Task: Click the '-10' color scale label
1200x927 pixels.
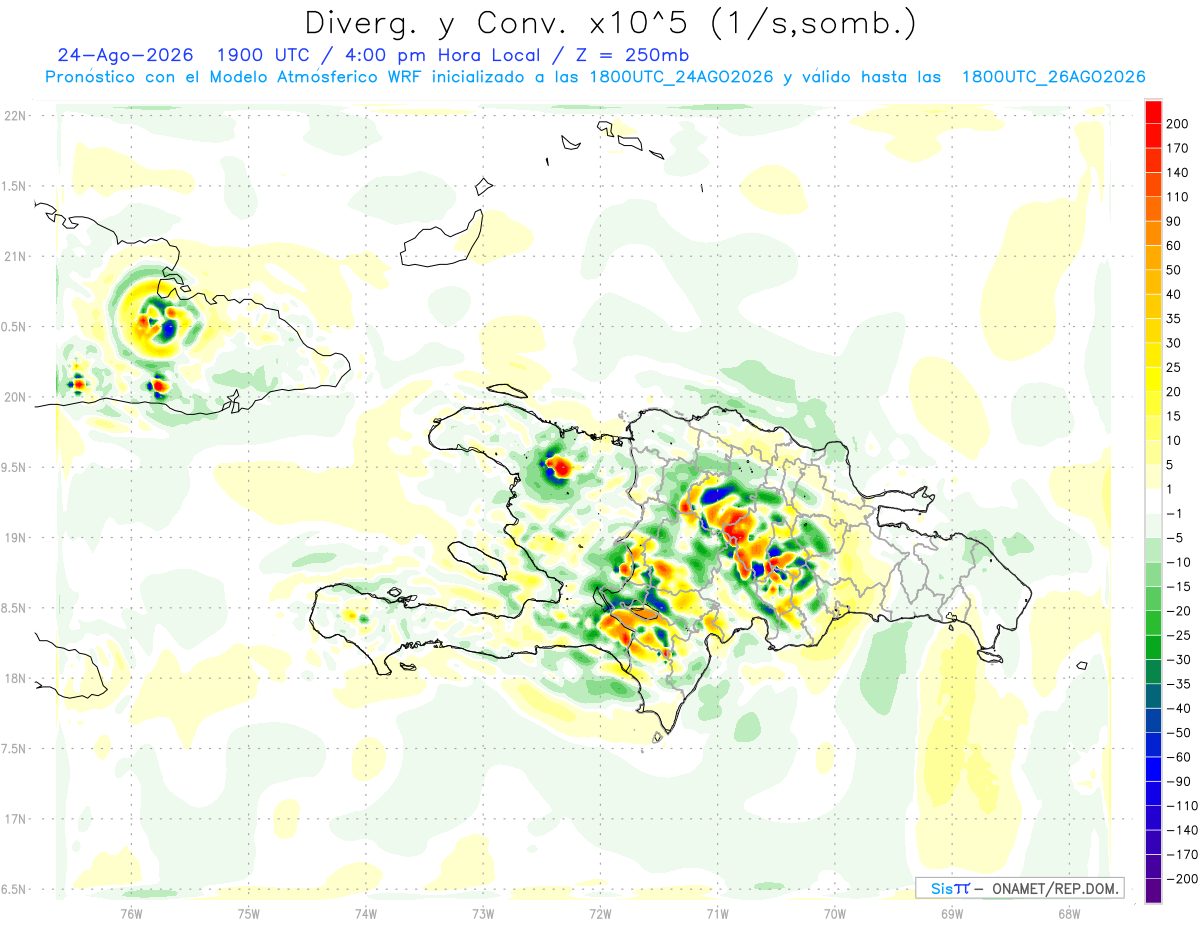Action: 1180,562
